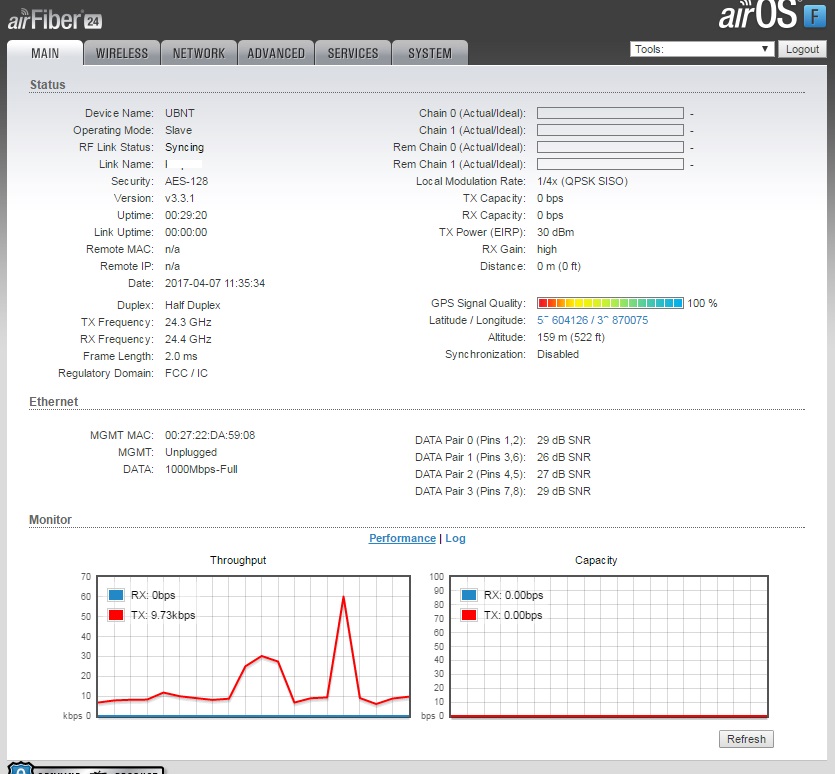
Task: Click the Local Modulation Rate 1/4x (QPSK SISO)
Action: coord(582,181)
